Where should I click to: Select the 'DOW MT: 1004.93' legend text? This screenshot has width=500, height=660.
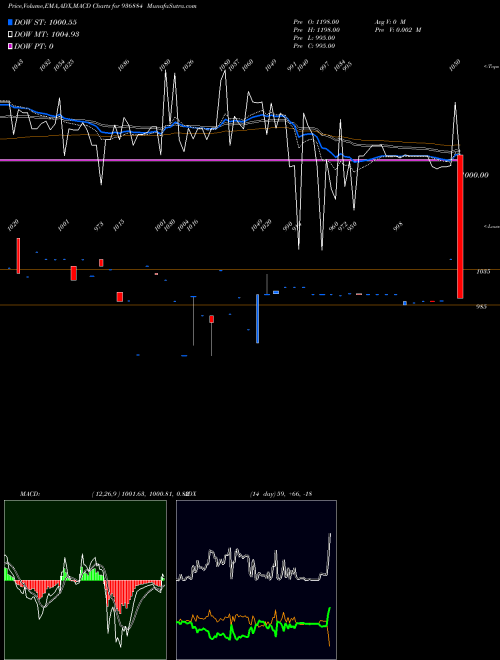click(x=47, y=35)
